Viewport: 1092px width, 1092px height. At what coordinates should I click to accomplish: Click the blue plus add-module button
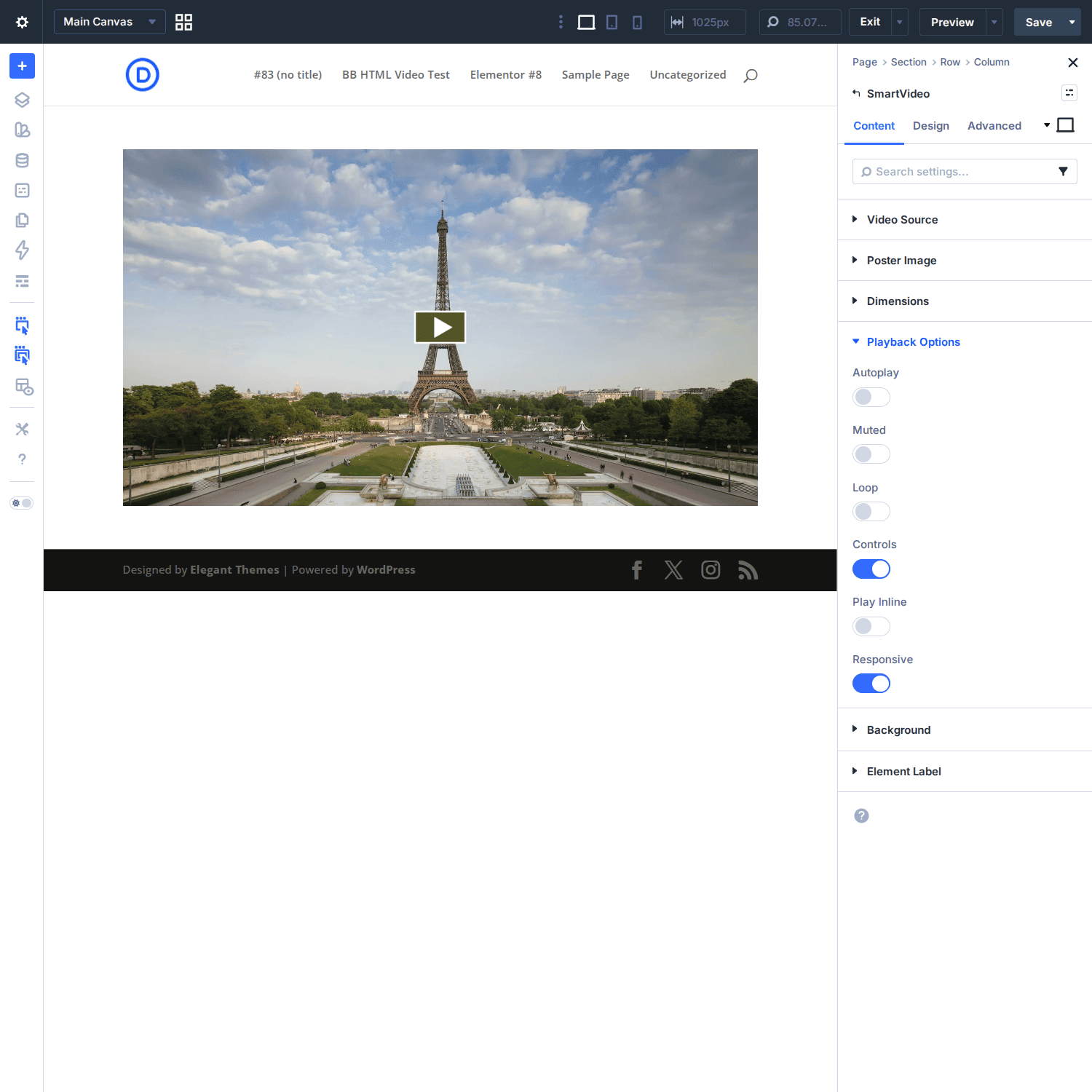[22, 66]
